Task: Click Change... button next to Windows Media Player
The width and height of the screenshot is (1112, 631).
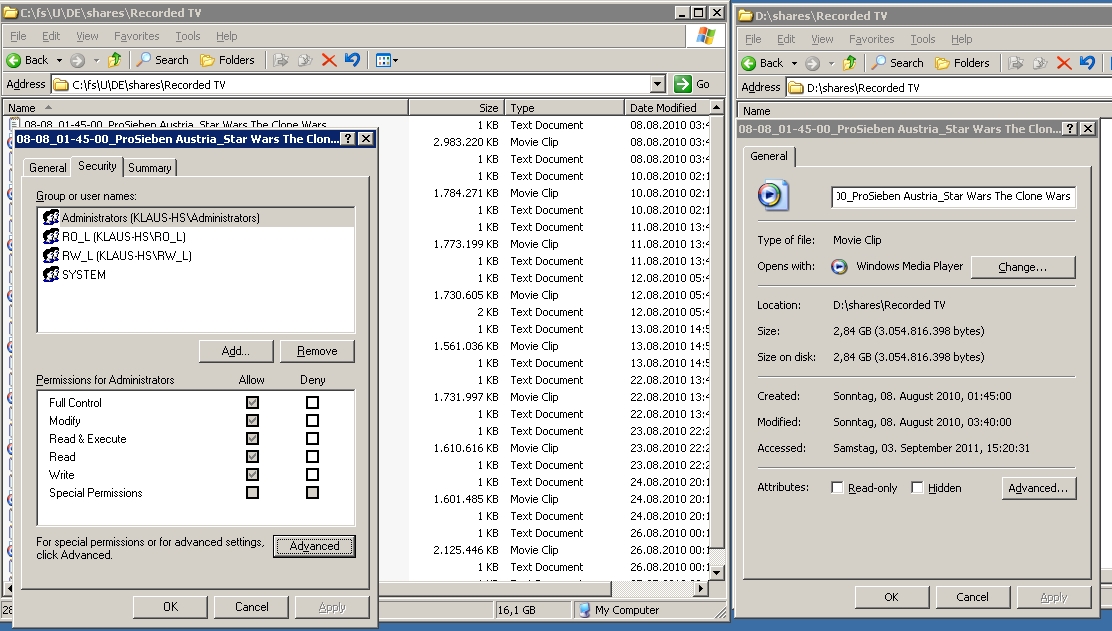Action: [1023, 267]
